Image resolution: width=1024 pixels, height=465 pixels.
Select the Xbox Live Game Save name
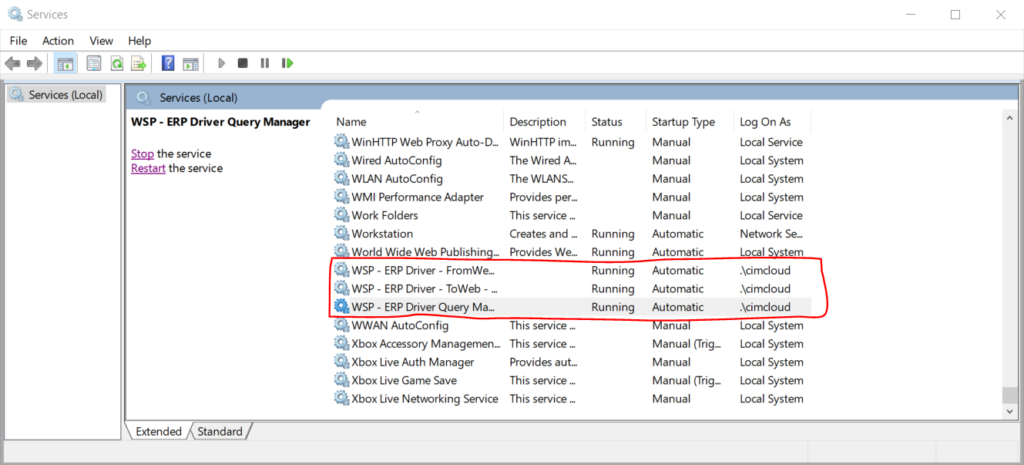click(404, 380)
